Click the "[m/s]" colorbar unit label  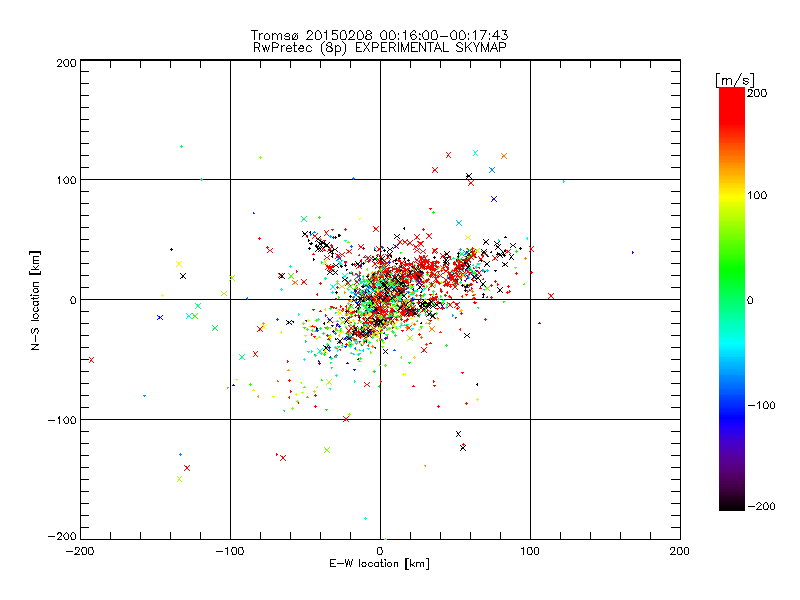coord(735,80)
